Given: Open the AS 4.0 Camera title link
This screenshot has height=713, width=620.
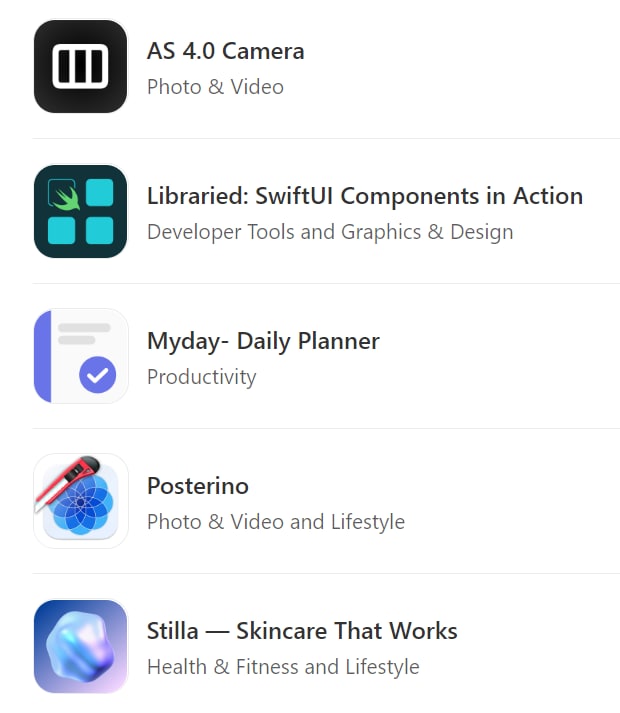Looking at the screenshot, I should (225, 51).
